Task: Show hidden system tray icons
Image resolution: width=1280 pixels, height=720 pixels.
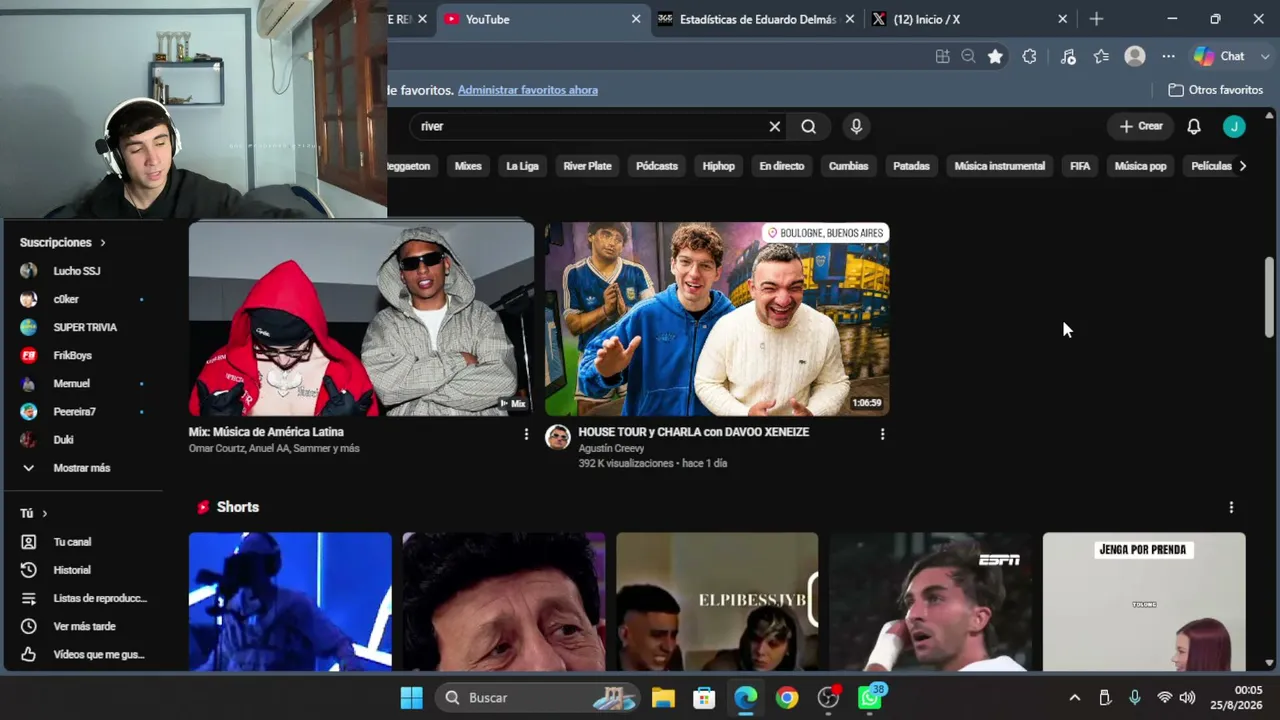Action: tap(1074, 698)
